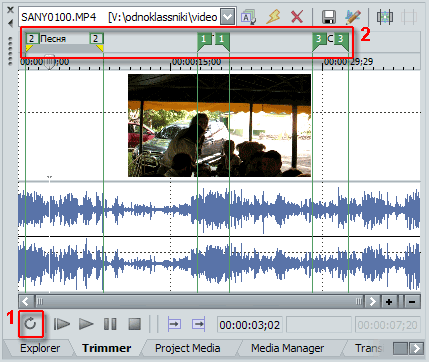
Task: Switch to the Explorer tab
Action: (x=40, y=348)
